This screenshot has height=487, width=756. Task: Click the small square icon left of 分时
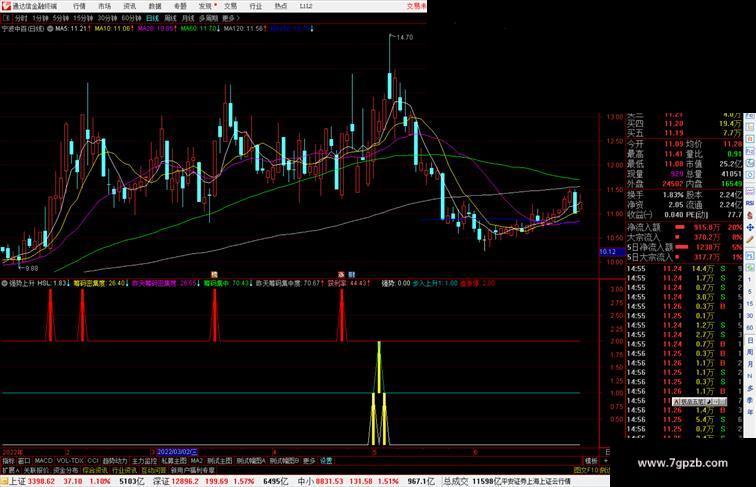point(6,18)
